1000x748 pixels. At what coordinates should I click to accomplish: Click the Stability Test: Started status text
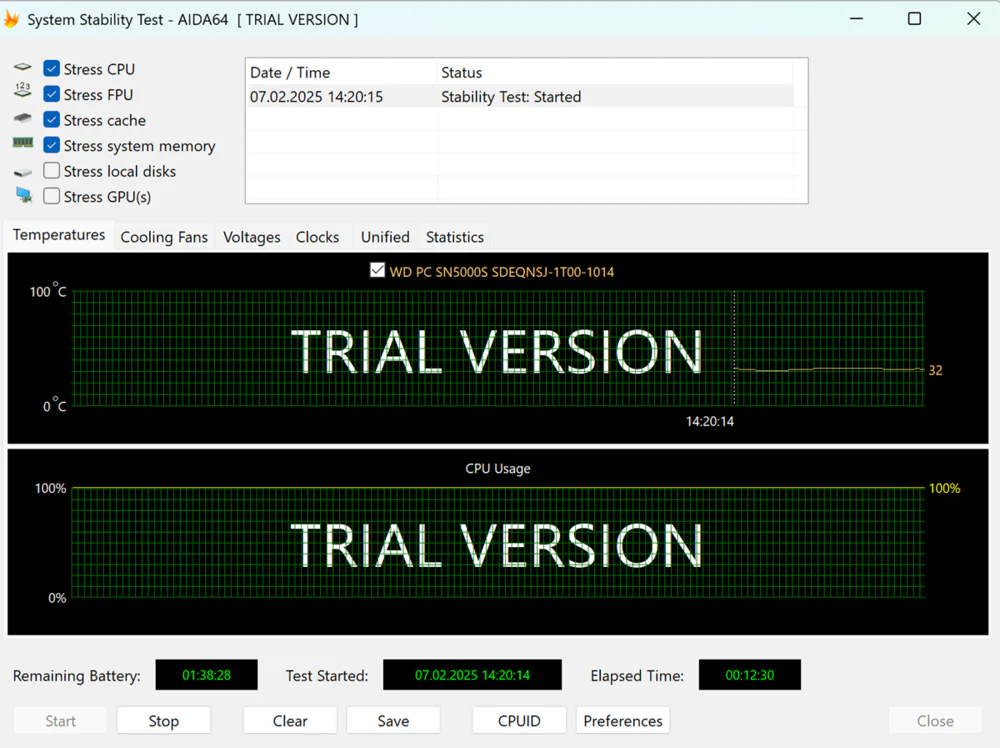pyautogui.click(x=511, y=97)
